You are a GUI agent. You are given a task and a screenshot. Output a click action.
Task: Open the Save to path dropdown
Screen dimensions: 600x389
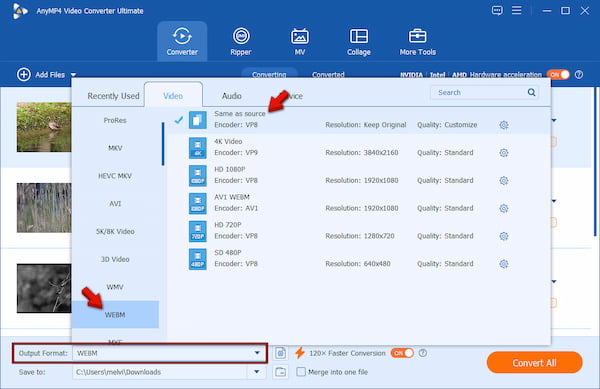pyautogui.click(x=257, y=371)
